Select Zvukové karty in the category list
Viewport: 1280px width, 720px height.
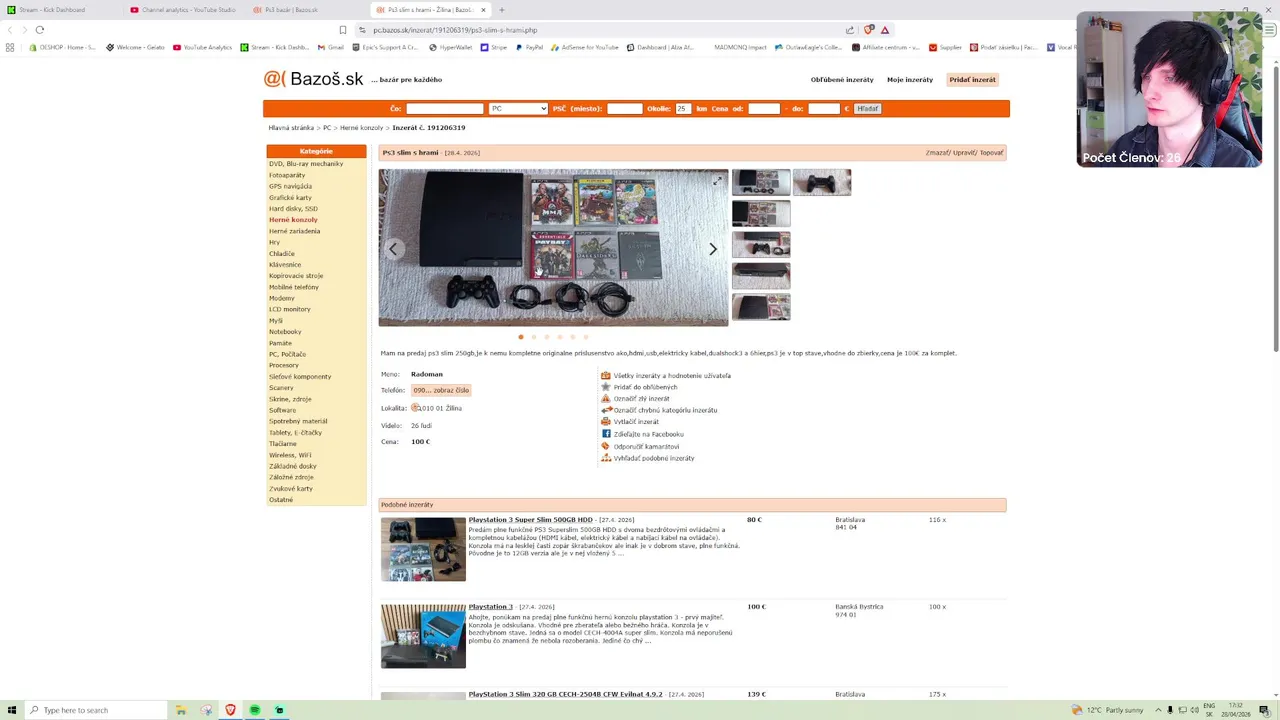click(x=291, y=489)
